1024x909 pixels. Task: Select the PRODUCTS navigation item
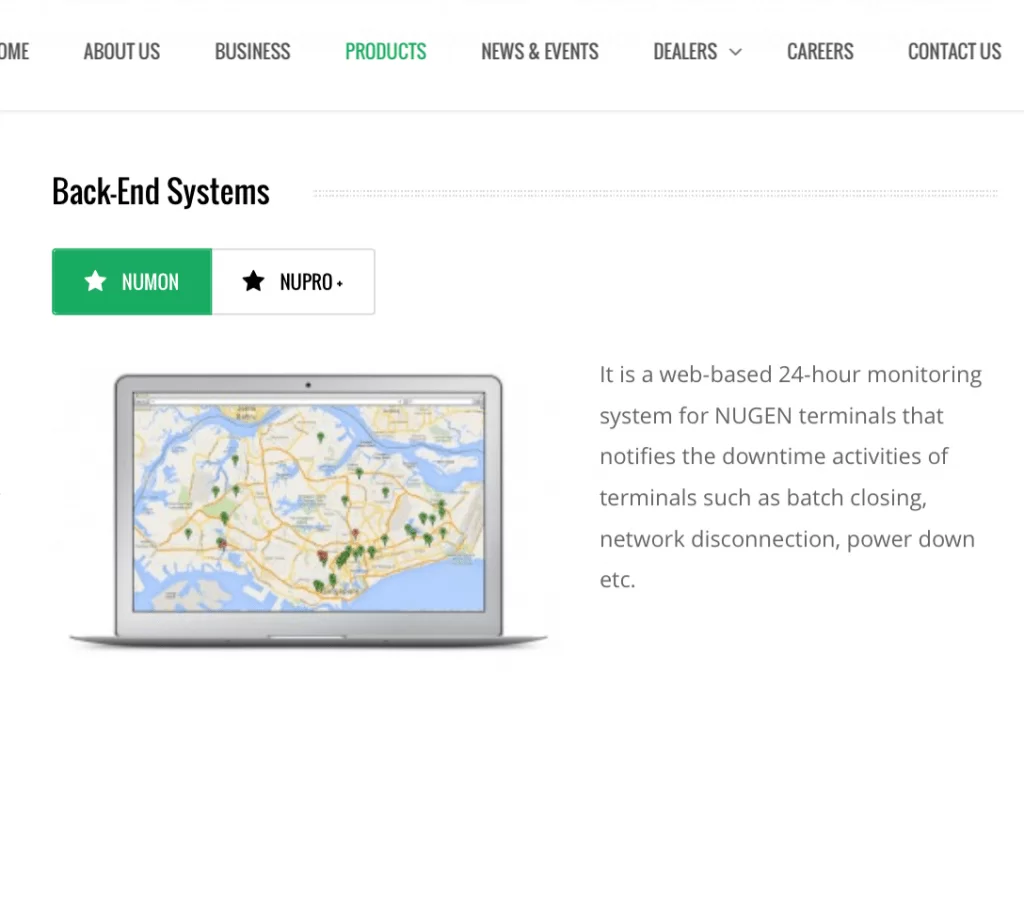tap(385, 52)
